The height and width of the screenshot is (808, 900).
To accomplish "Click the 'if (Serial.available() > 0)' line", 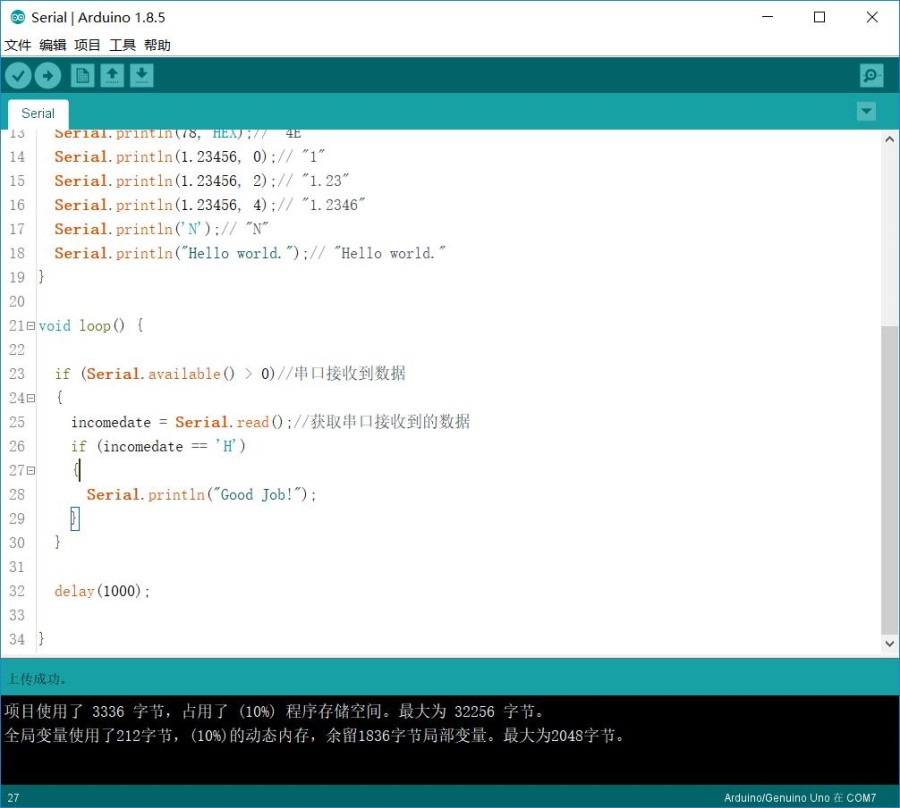I will (230, 374).
